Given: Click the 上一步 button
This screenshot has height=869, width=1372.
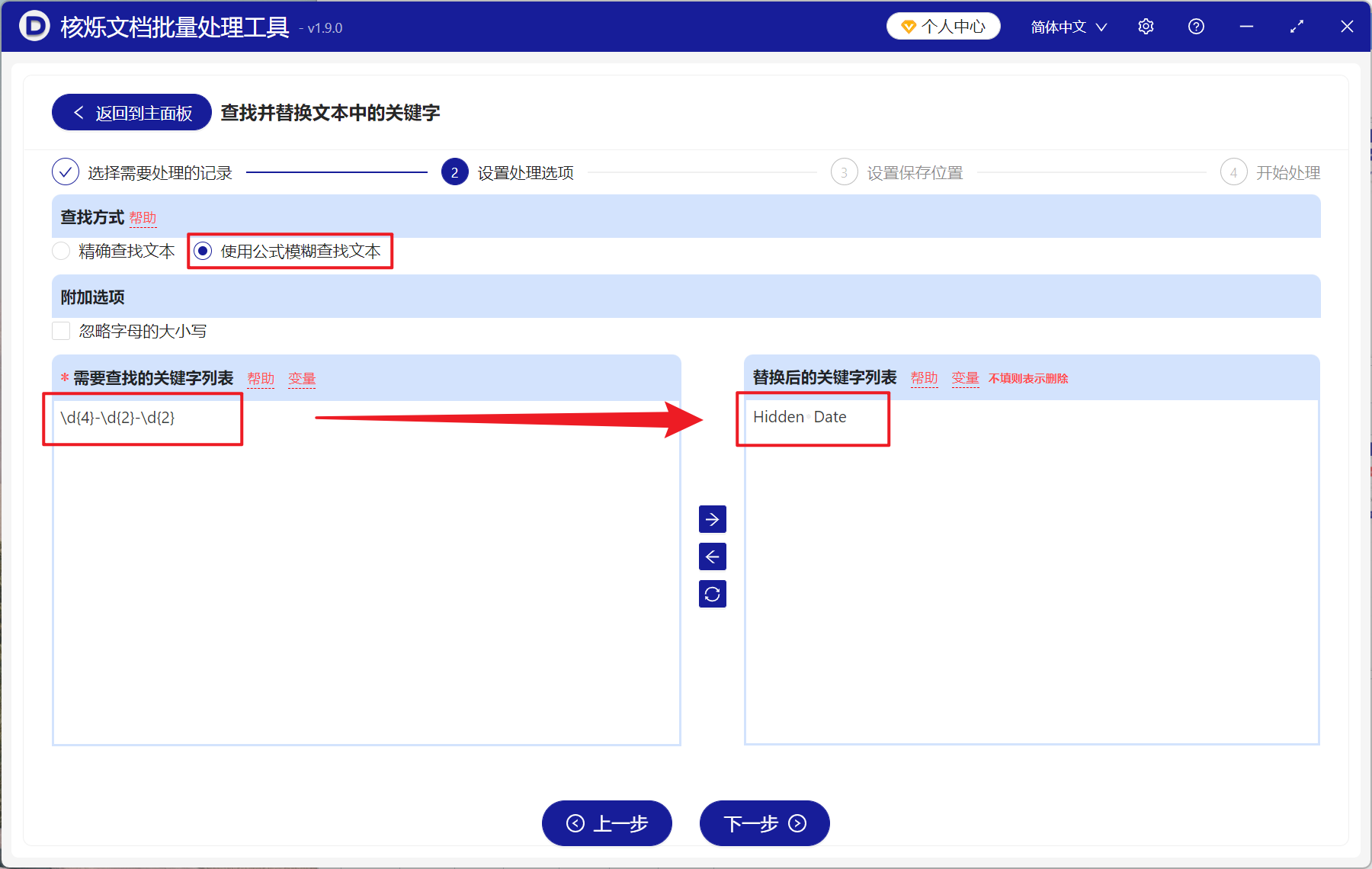Looking at the screenshot, I should pos(607,824).
